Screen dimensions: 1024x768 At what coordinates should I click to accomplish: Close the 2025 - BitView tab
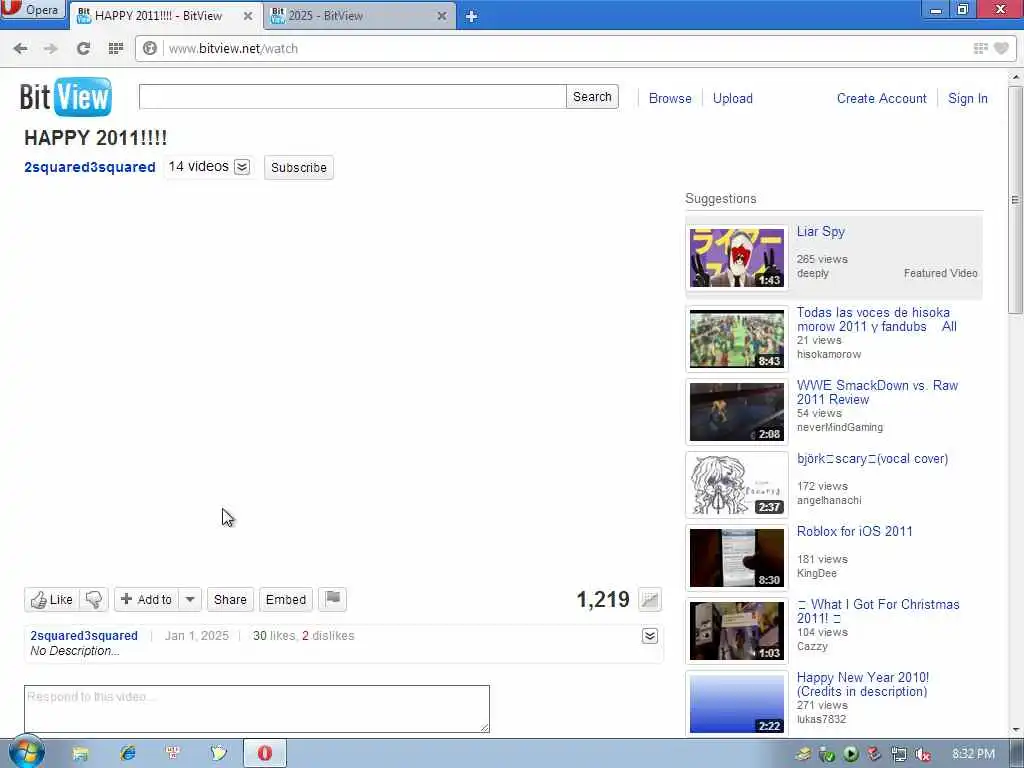[442, 16]
